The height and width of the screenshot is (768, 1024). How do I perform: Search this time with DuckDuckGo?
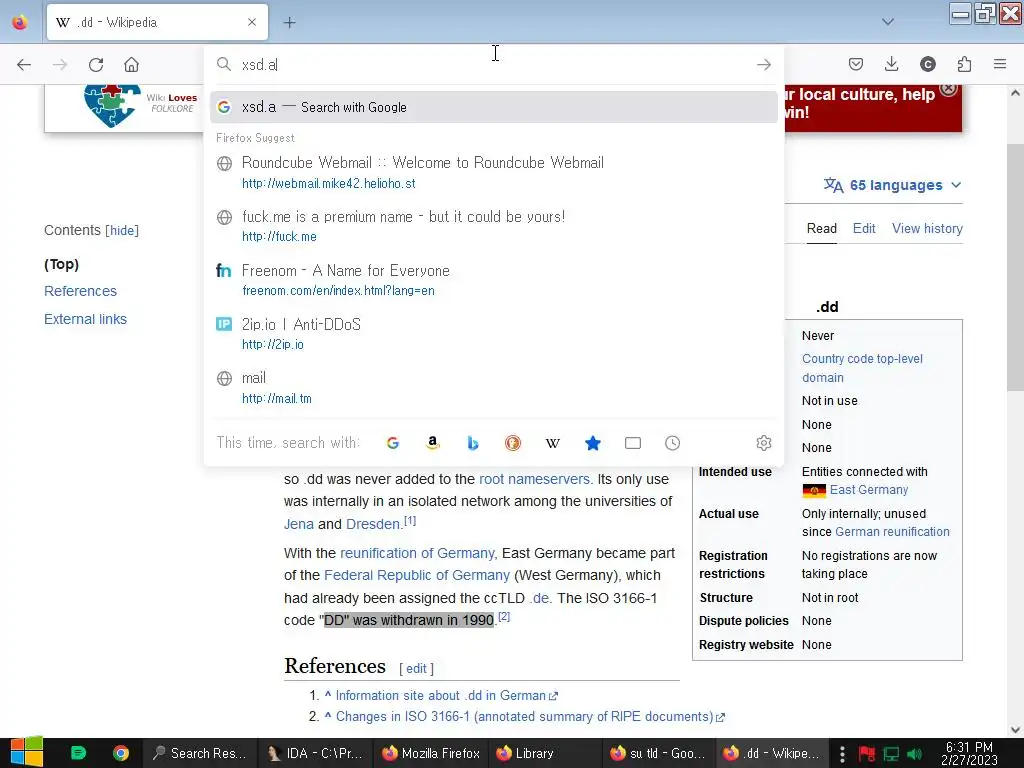coord(513,443)
